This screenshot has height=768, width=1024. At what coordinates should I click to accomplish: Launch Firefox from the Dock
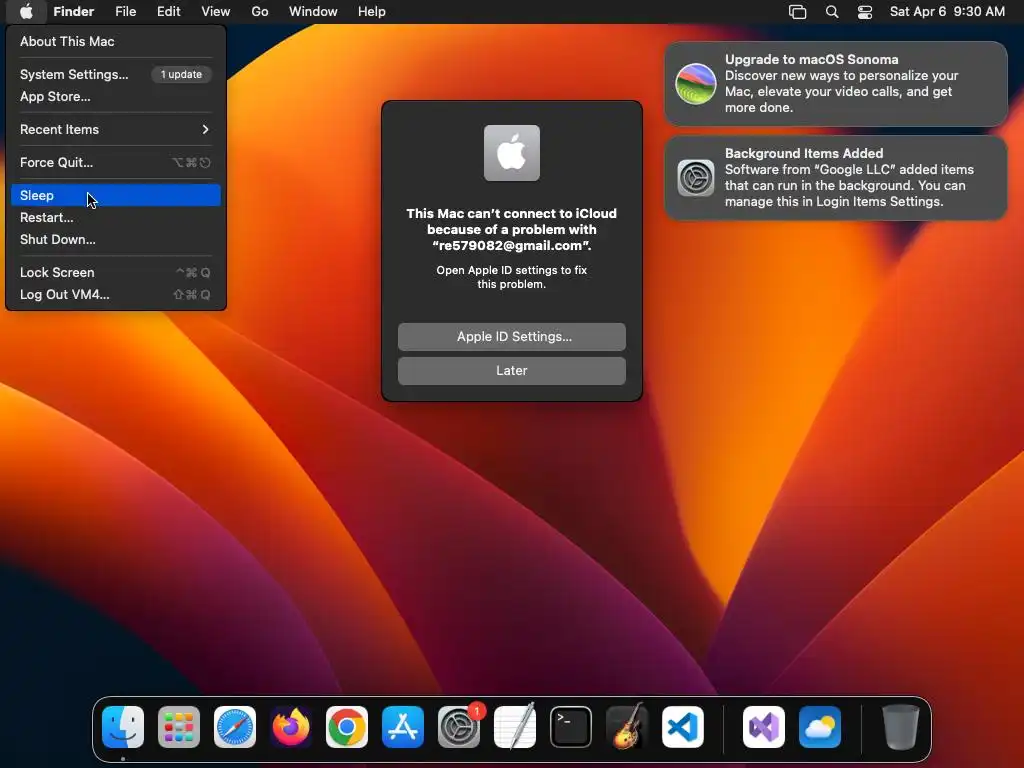click(291, 727)
